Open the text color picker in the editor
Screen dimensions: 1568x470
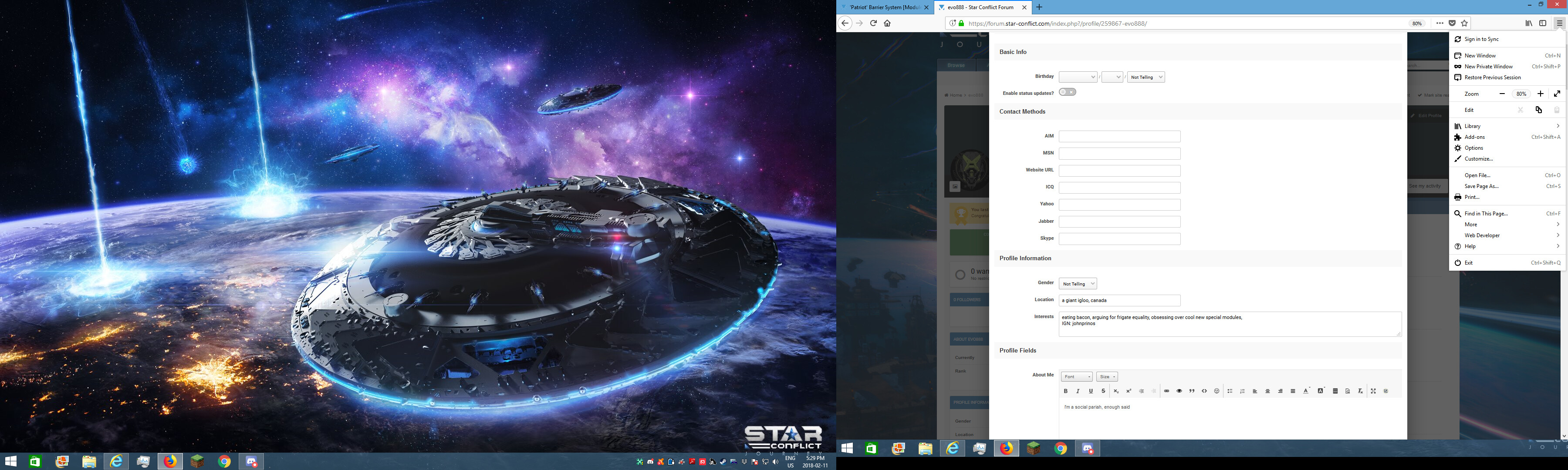(x=1306, y=391)
